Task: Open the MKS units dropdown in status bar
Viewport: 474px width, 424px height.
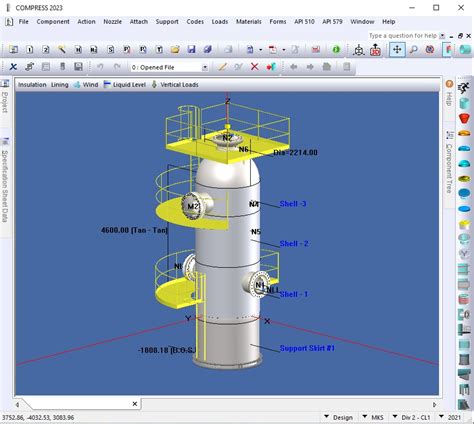Action: pyautogui.click(x=373, y=417)
